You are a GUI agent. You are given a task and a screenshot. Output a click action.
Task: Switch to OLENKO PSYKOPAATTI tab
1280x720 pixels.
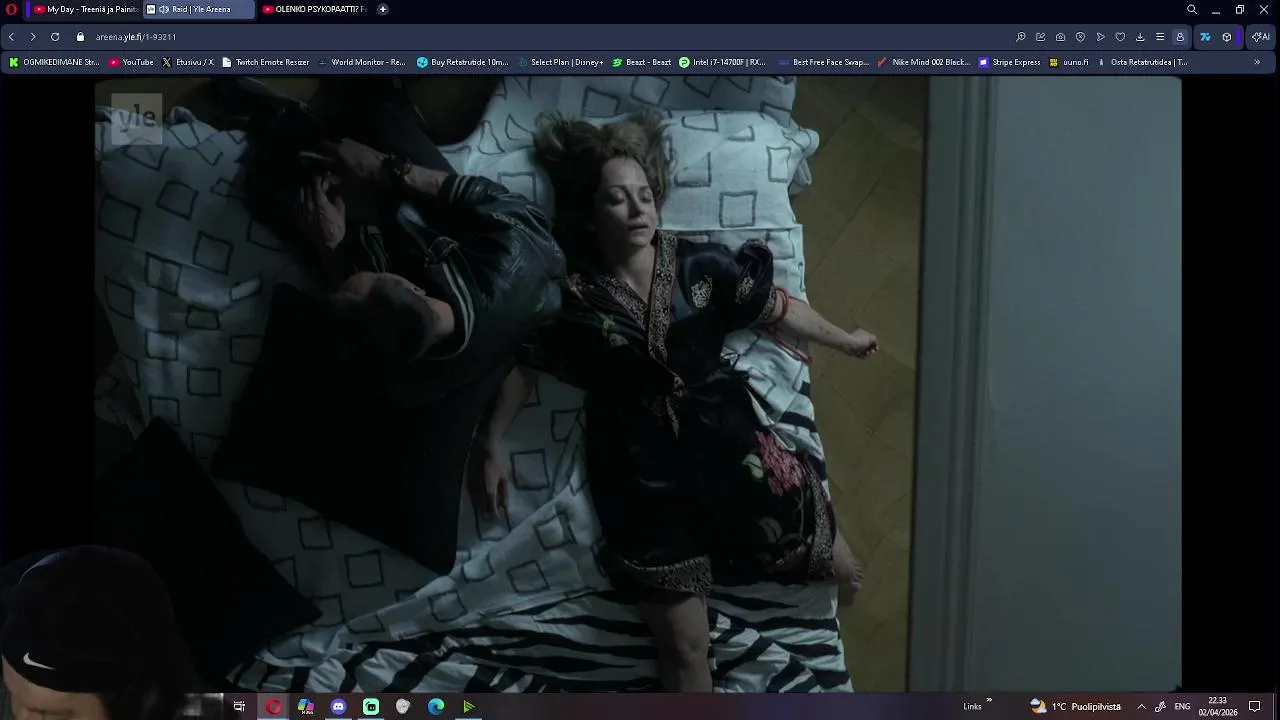coord(314,9)
